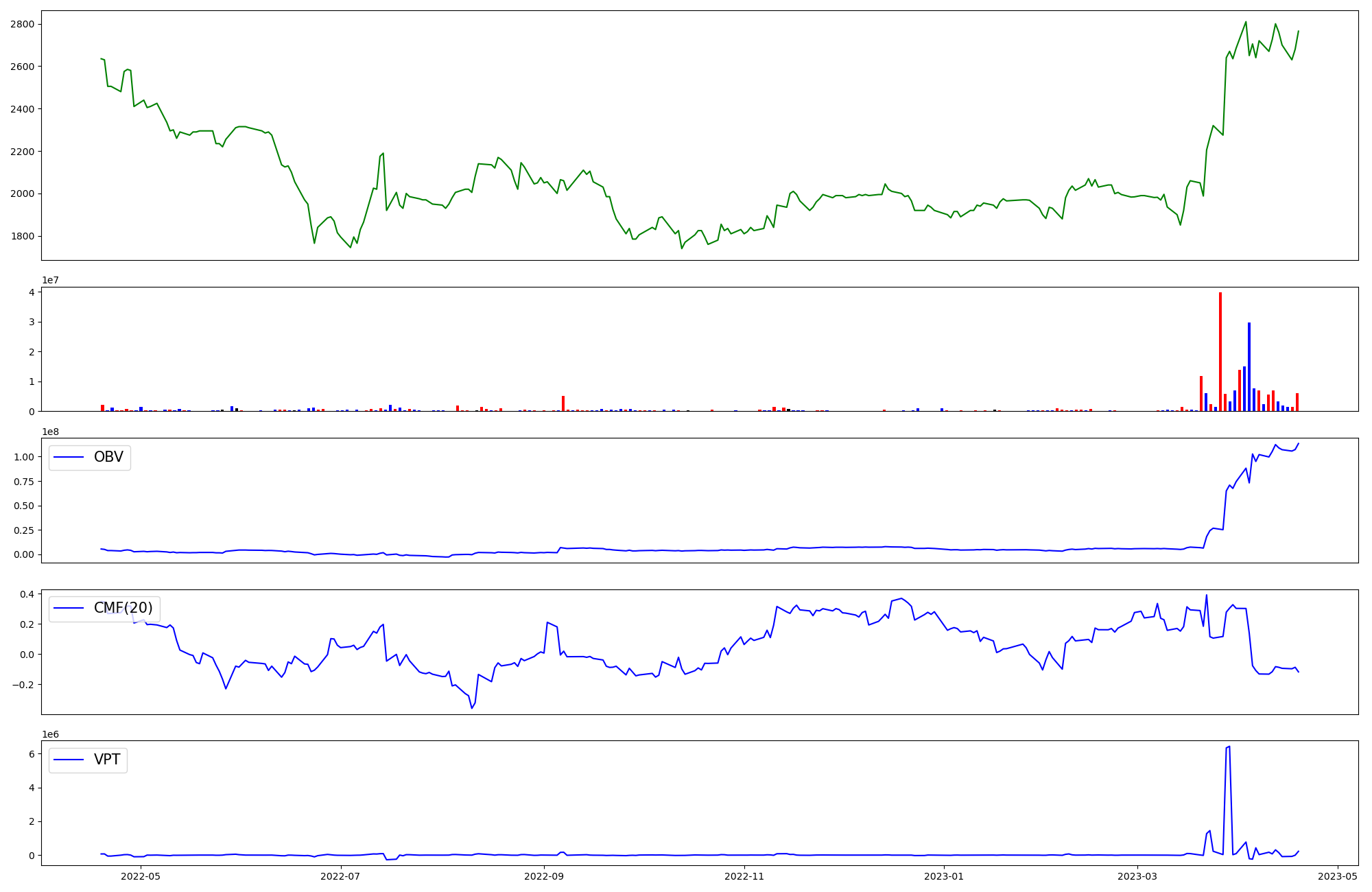
Task: Click the tallest red volume bar
Action: 1220,350
